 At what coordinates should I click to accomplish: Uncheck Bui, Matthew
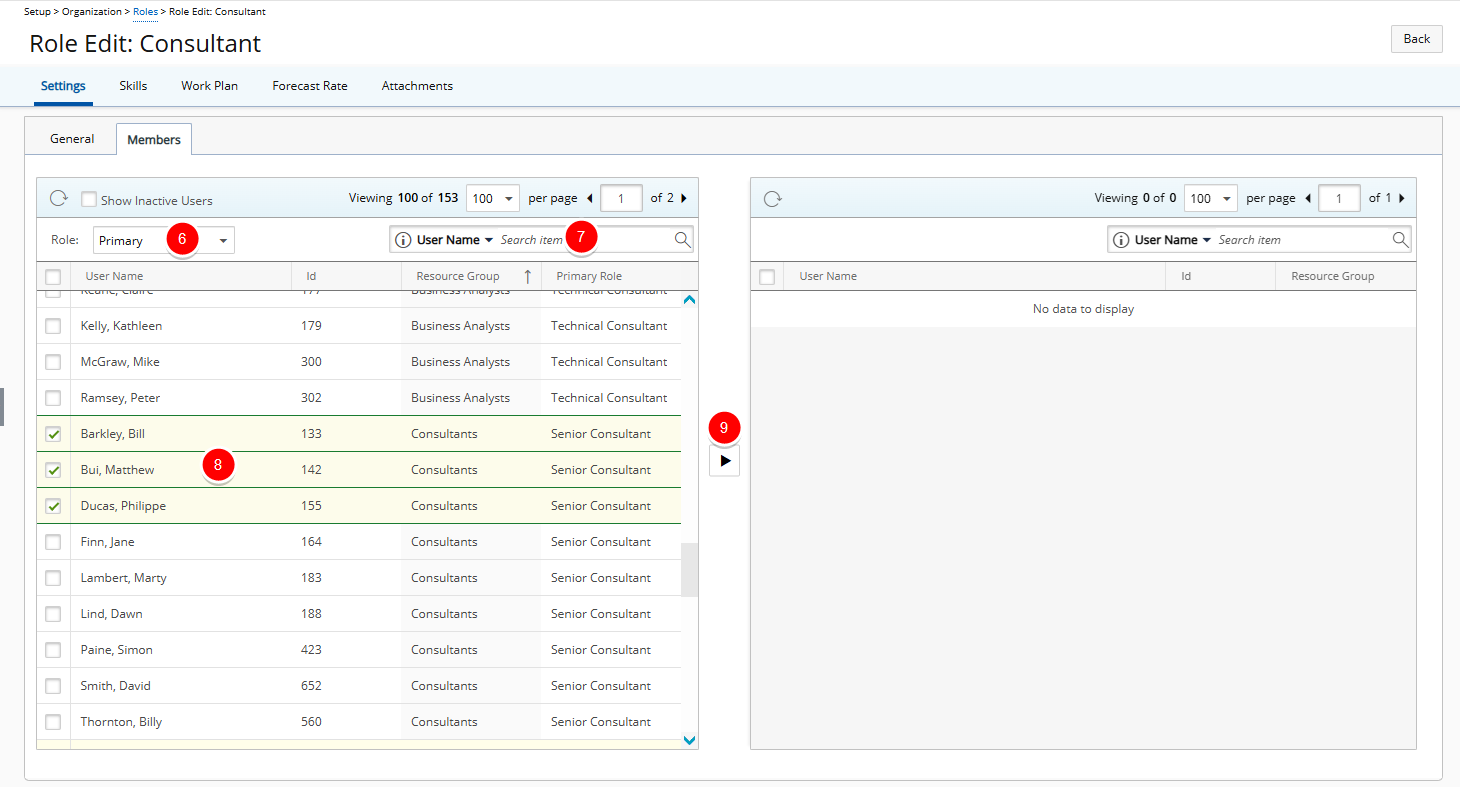coord(53,470)
